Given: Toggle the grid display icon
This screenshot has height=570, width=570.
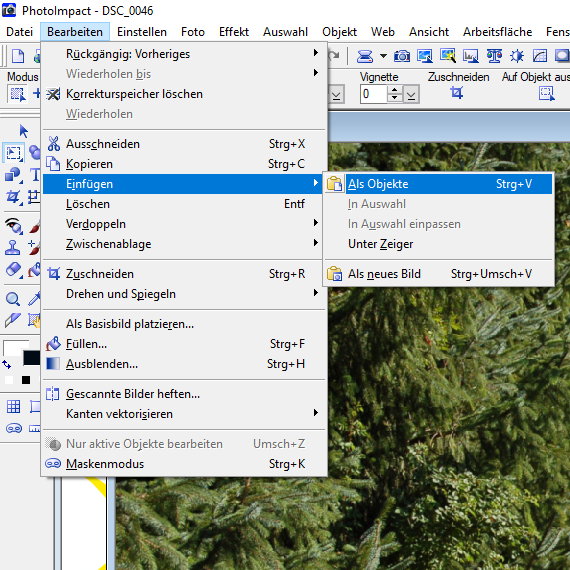Looking at the screenshot, I should 13,407.
